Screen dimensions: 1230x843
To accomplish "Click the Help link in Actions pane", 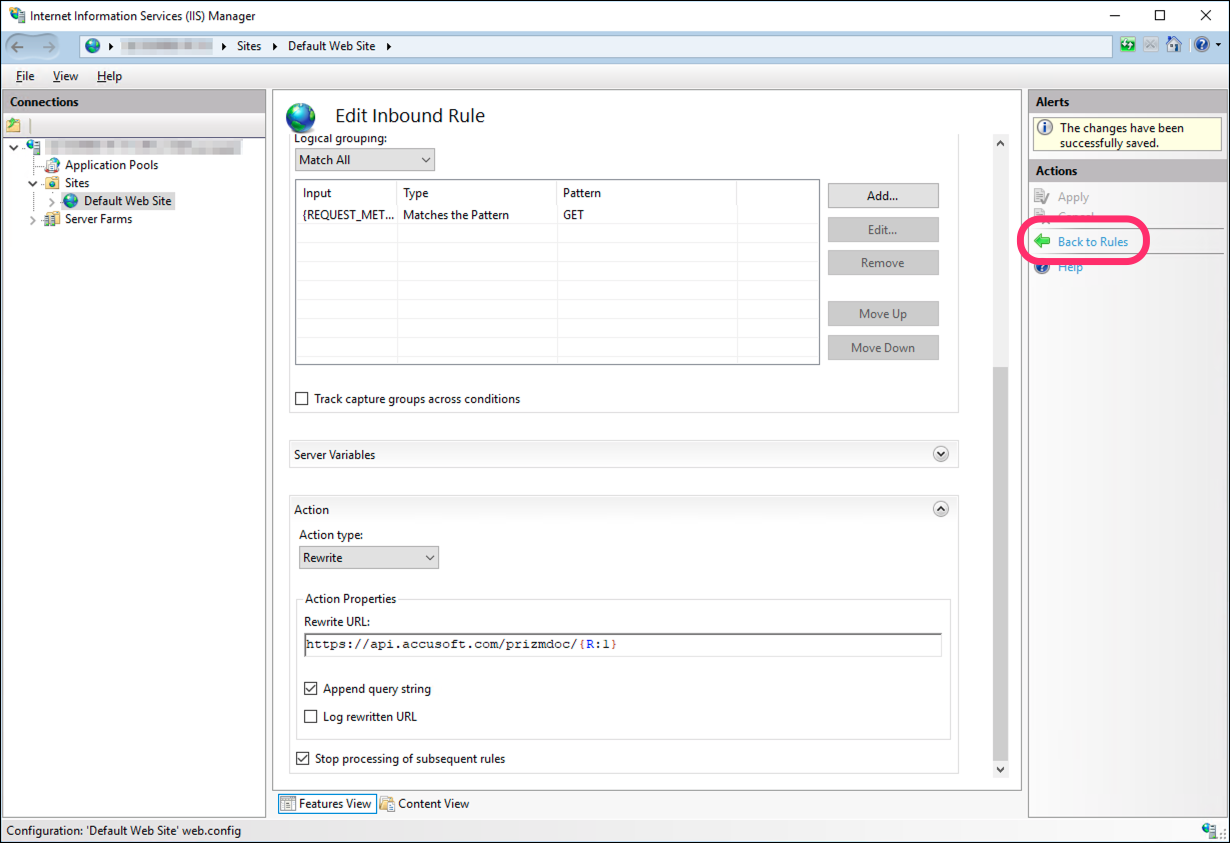I will pos(1070,267).
